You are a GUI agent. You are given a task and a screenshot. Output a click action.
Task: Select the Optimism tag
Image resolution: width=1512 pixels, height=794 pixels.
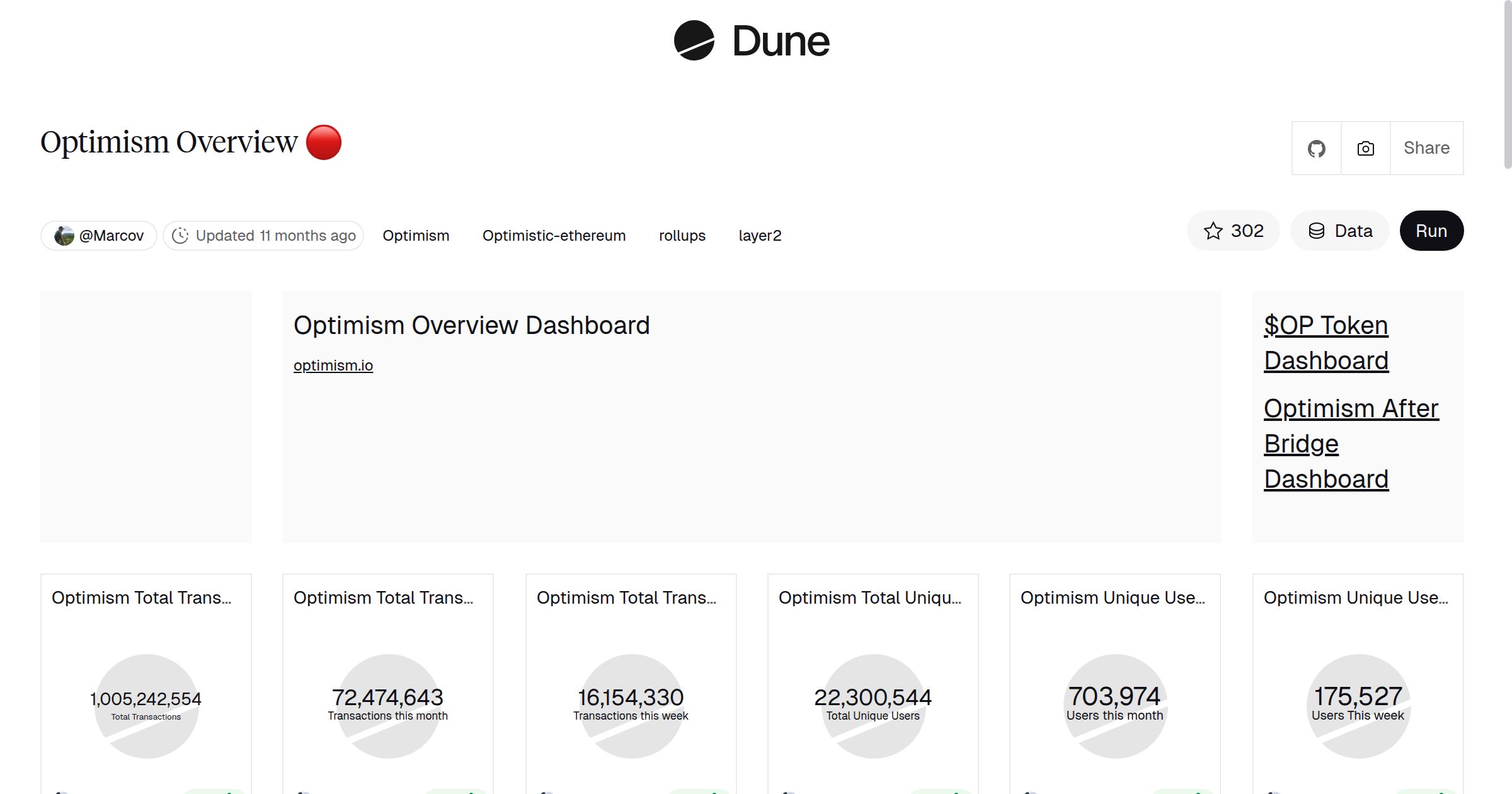coord(416,236)
